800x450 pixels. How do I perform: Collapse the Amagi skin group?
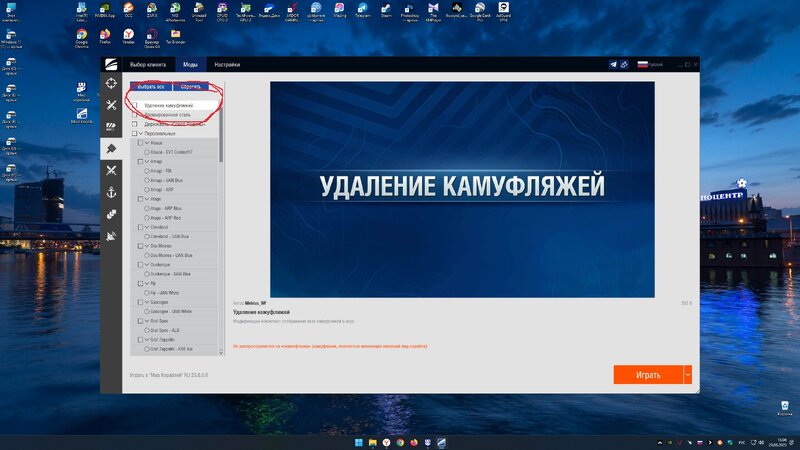pos(149,161)
